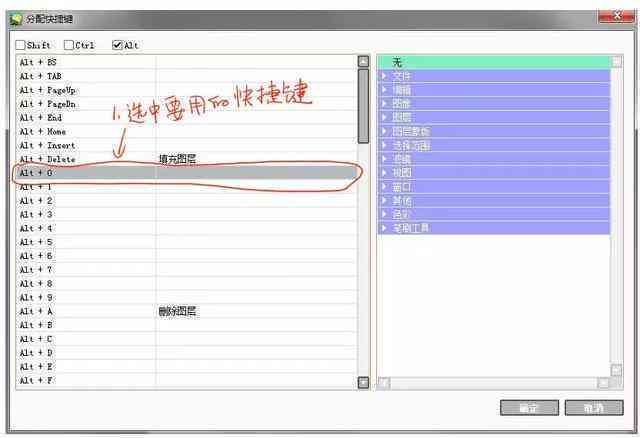The image size is (640, 438).
Task: Select the Alt + PageUp shortcut row
Action: click(x=187, y=90)
